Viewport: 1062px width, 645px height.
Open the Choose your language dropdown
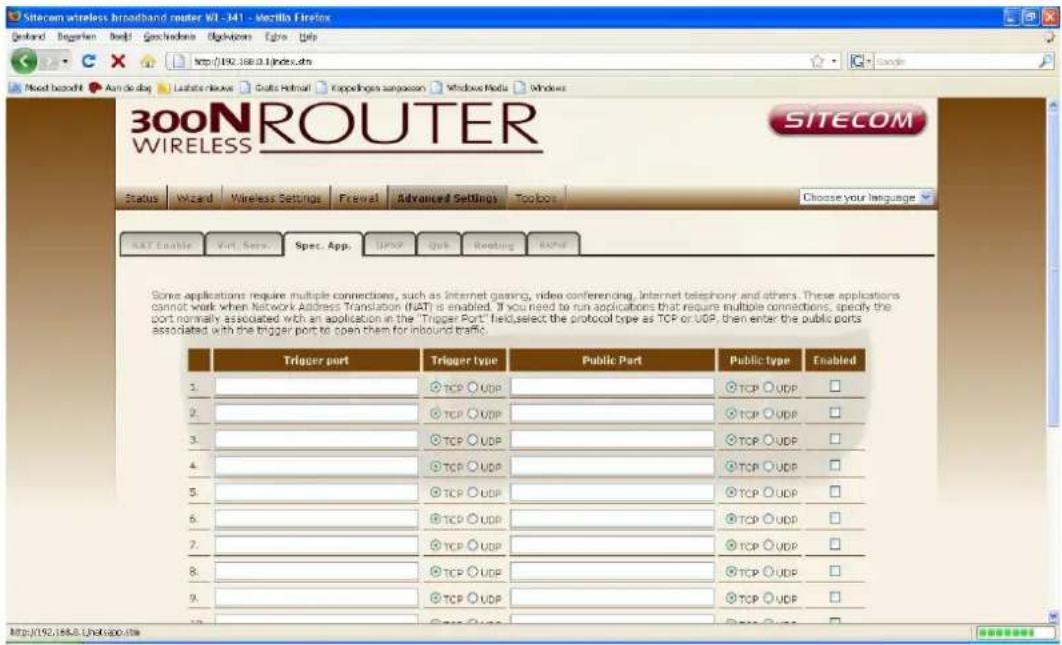(x=866, y=198)
